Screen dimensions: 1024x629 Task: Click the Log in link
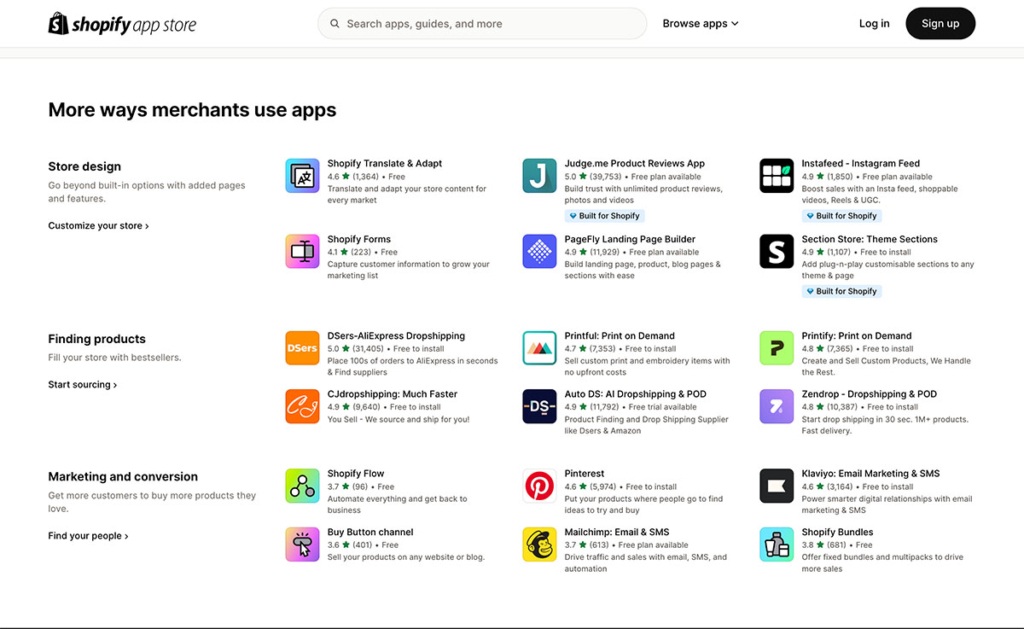click(x=873, y=24)
